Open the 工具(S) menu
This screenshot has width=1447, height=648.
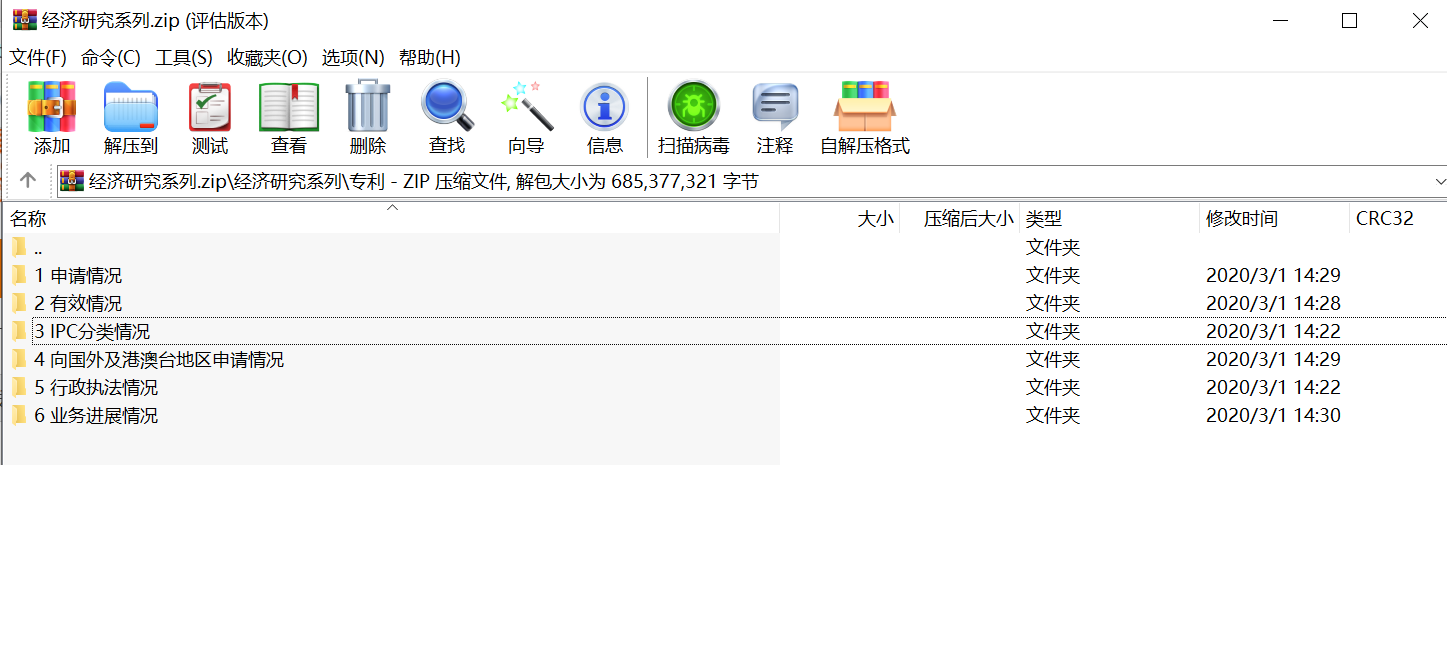click(x=184, y=58)
